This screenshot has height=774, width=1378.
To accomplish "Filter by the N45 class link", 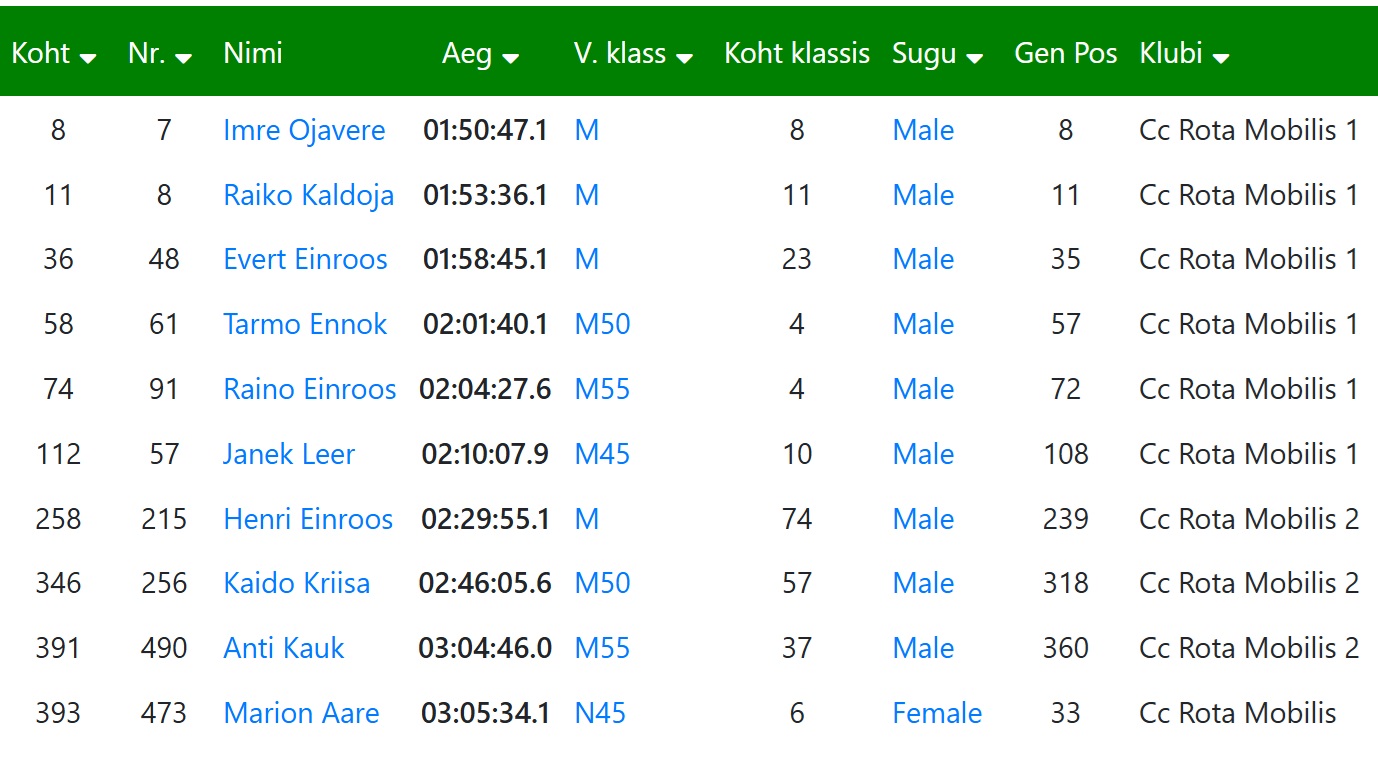I will coord(600,713).
